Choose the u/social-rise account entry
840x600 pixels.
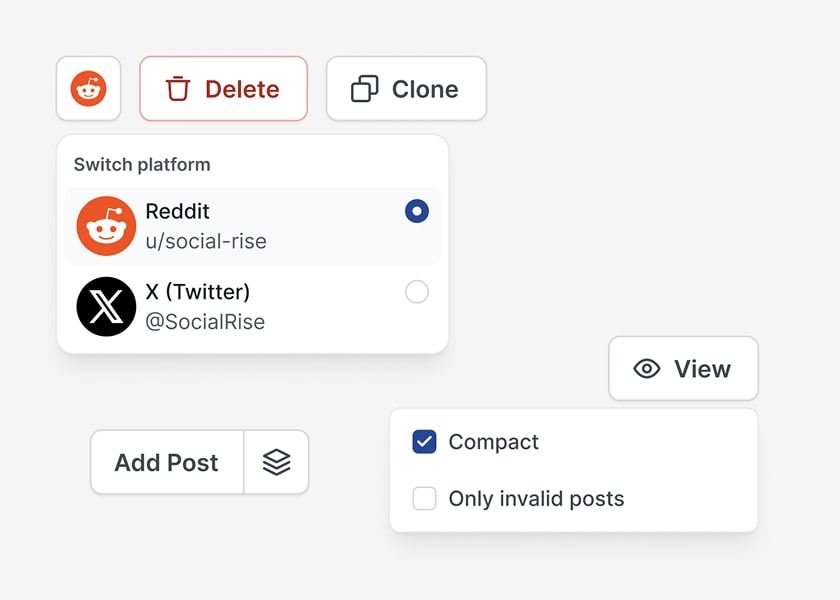point(206,241)
